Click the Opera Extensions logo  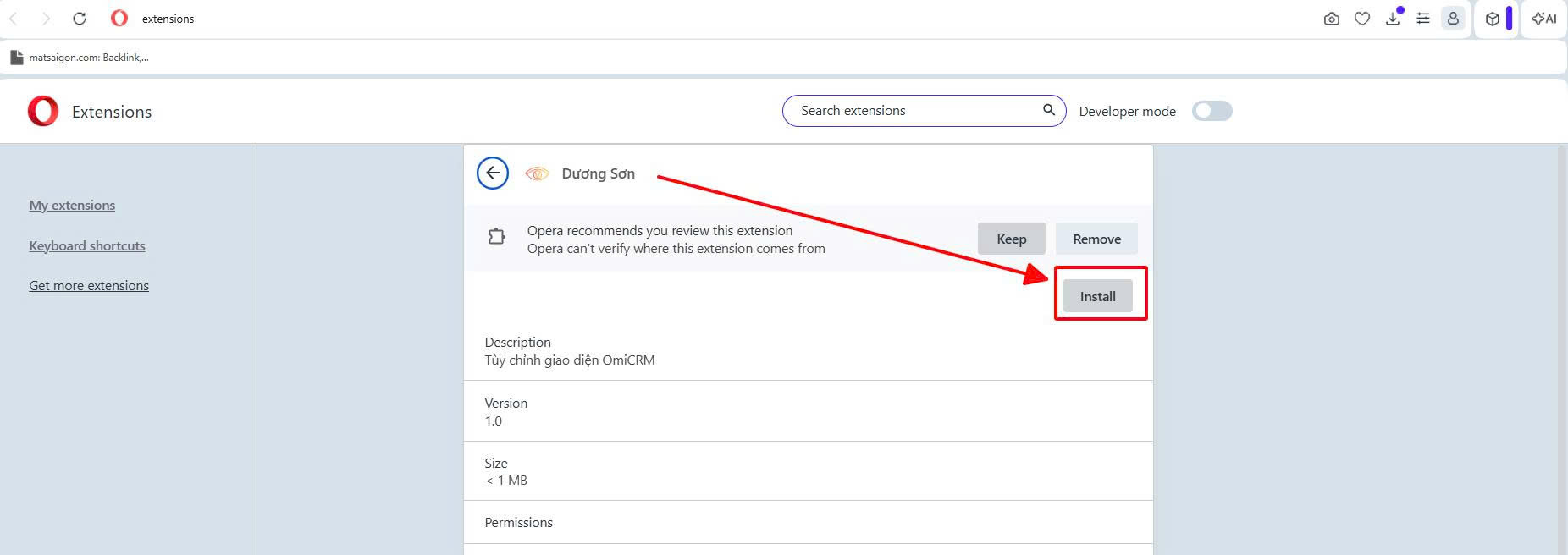pos(43,111)
